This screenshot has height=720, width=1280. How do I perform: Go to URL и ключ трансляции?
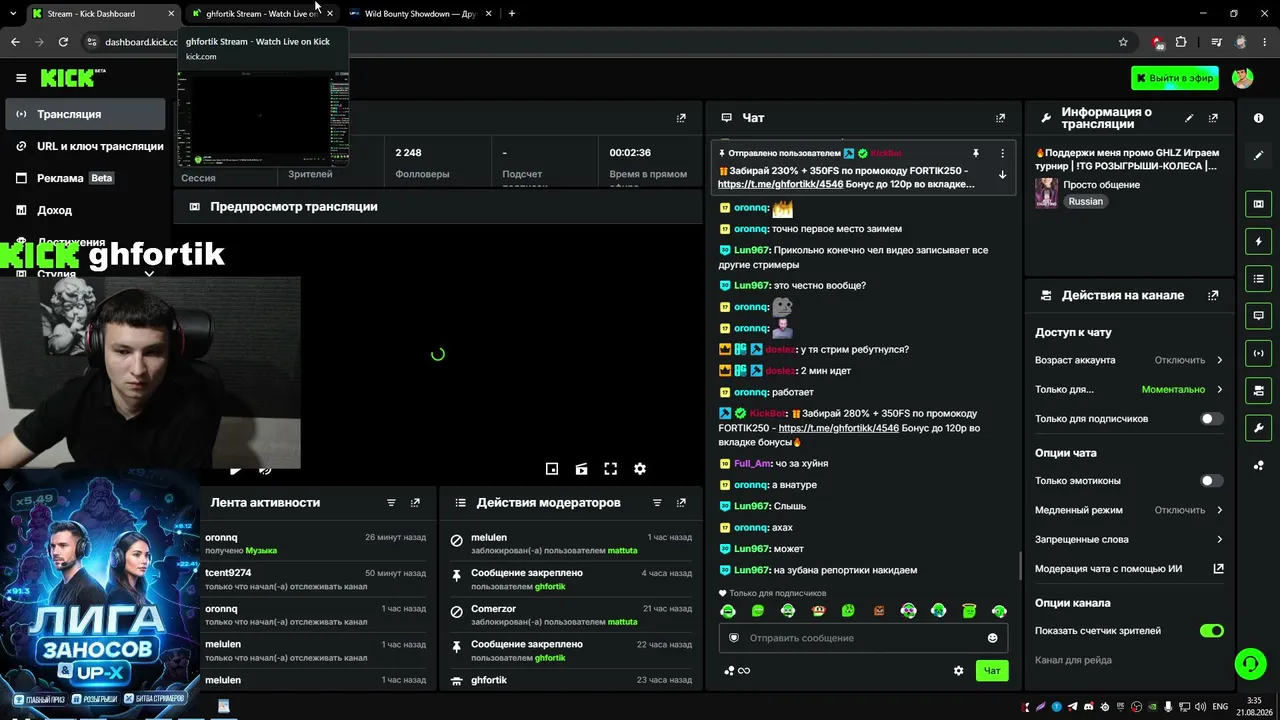tap(86, 146)
